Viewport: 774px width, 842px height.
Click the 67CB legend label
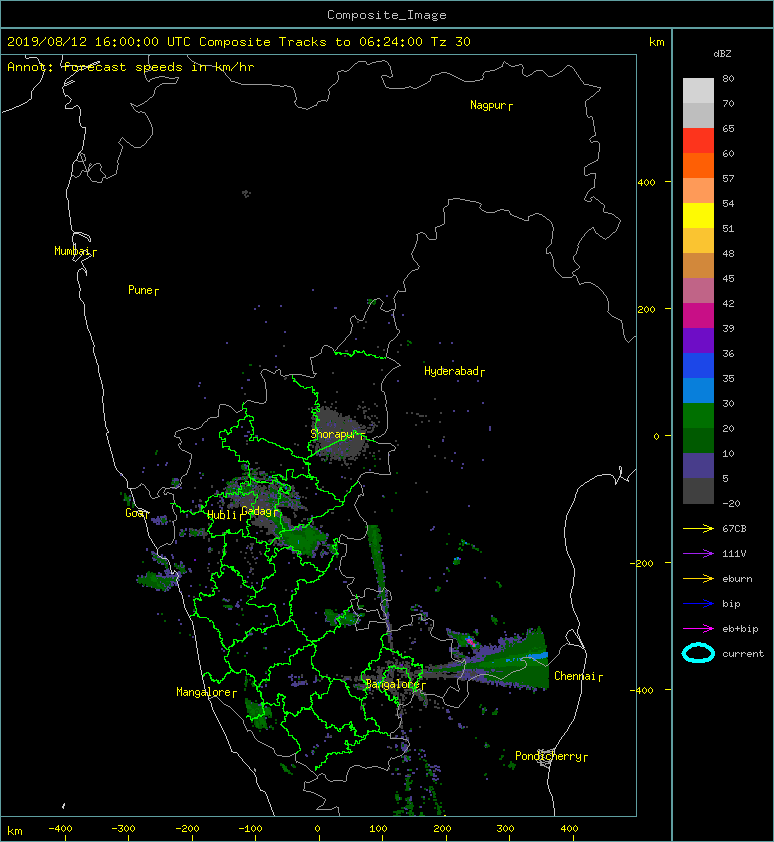[x=734, y=529]
